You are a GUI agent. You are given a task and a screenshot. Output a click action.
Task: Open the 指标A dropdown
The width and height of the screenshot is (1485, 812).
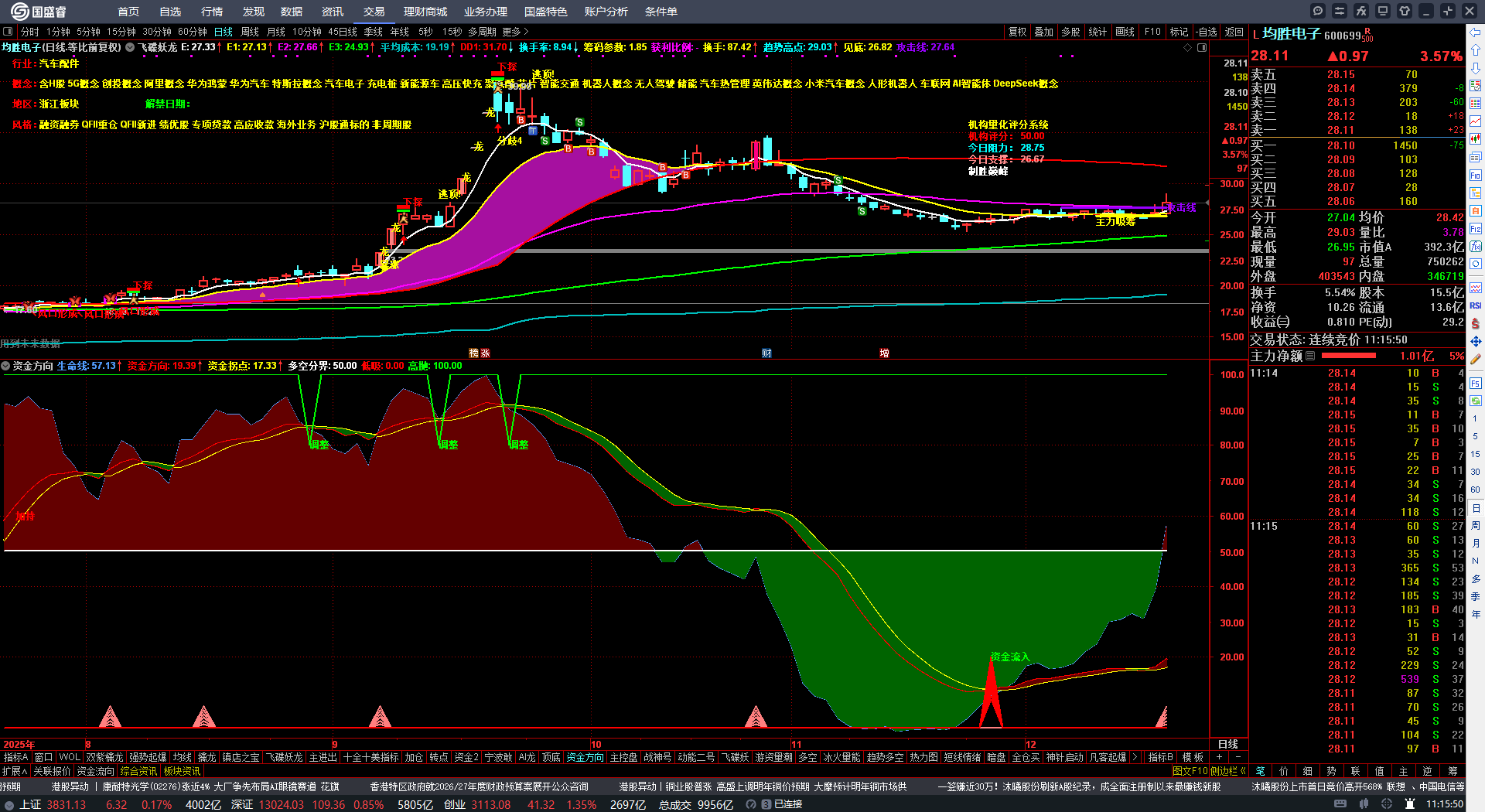click(15, 757)
